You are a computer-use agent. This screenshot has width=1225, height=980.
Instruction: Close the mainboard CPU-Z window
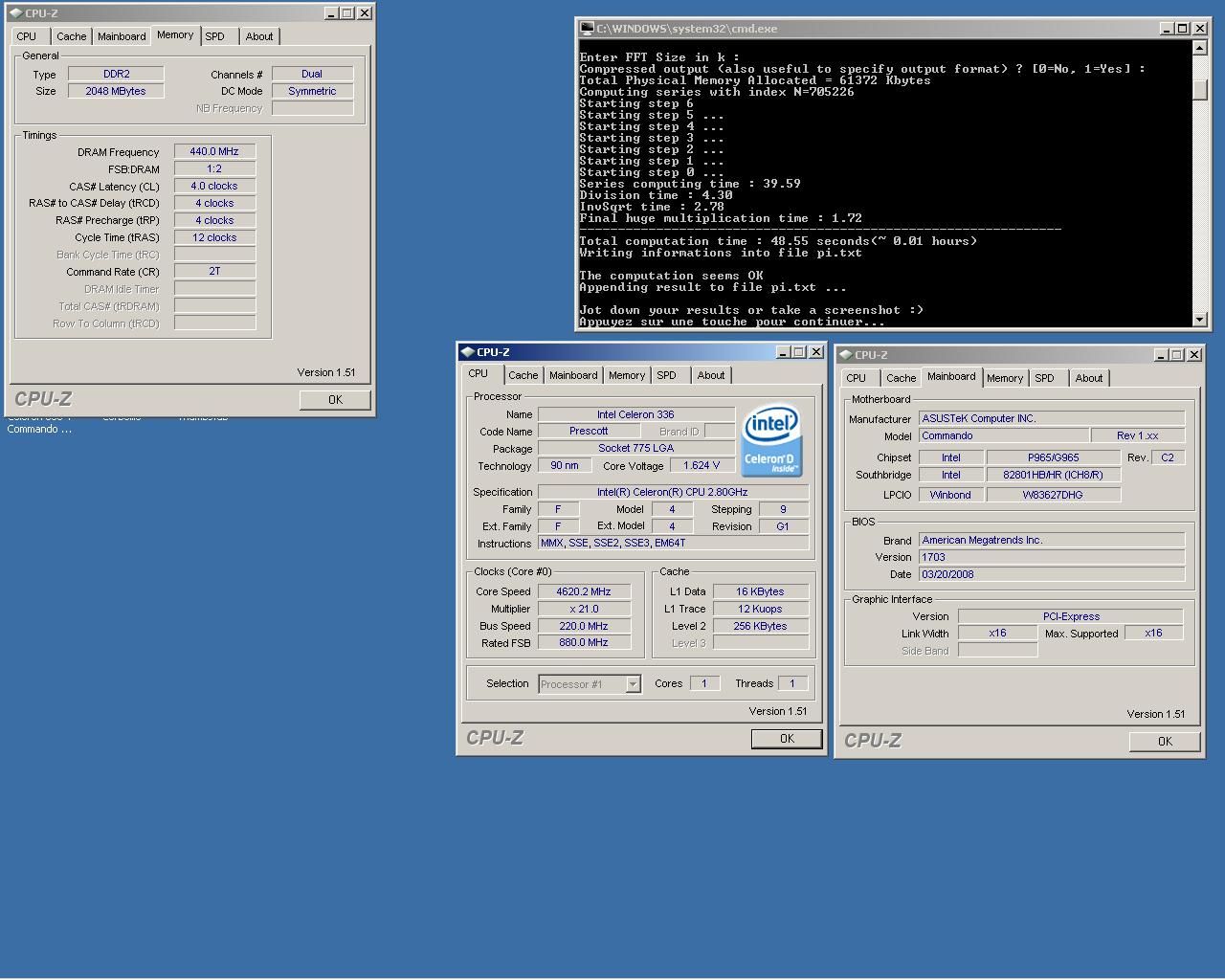(x=1193, y=355)
